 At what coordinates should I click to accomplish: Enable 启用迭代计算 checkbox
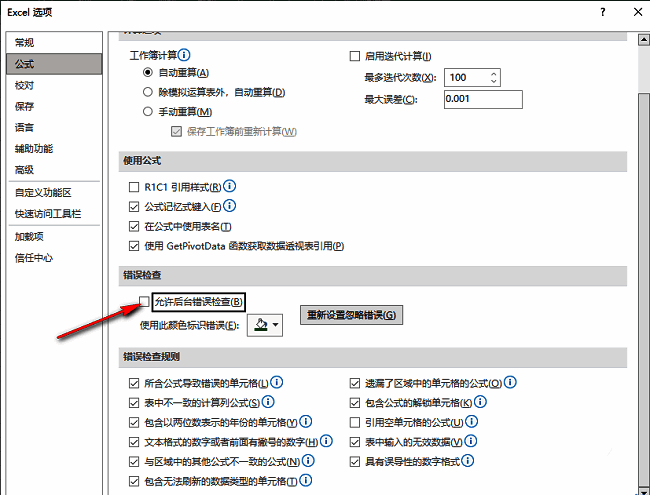pyautogui.click(x=354, y=56)
